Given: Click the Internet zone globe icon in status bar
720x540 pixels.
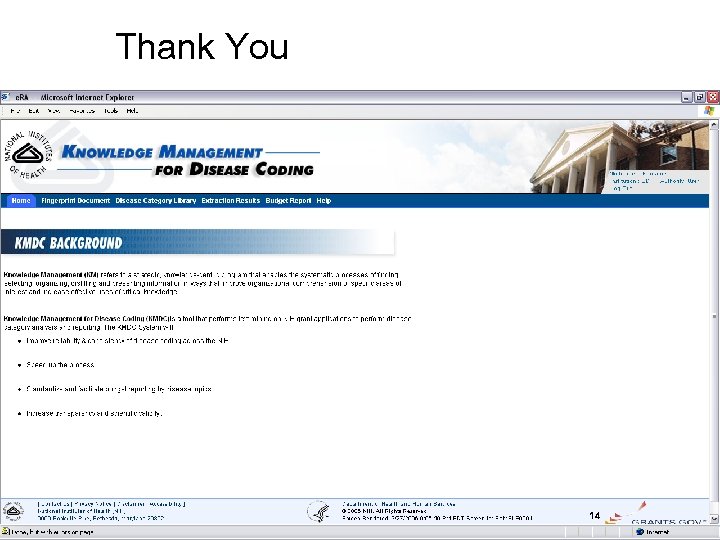Looking at the screenshot, I should (x=640, y=532).
